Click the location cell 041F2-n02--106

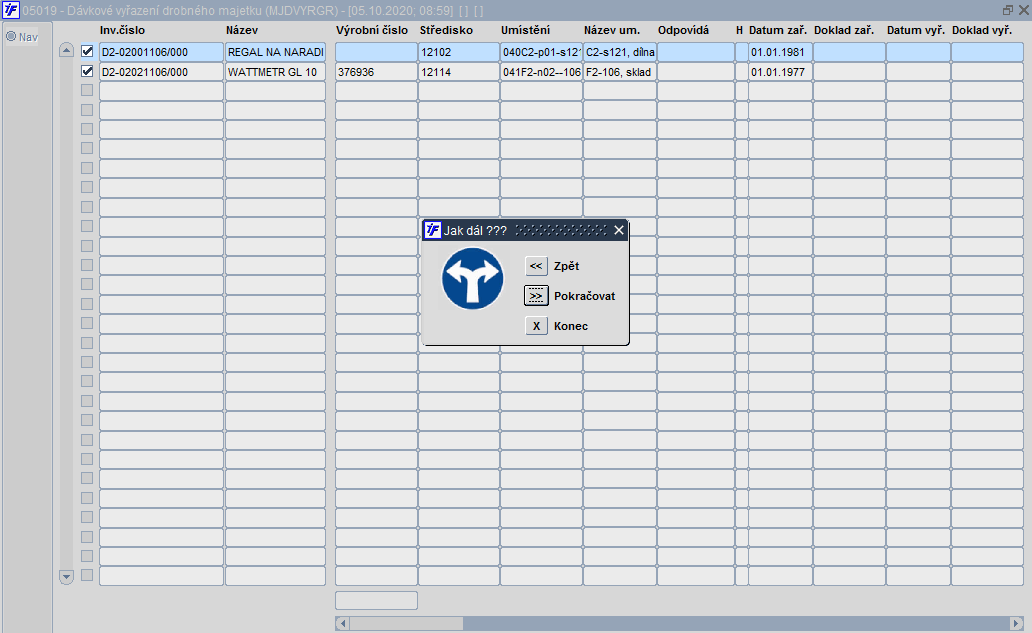pos(541,72)
